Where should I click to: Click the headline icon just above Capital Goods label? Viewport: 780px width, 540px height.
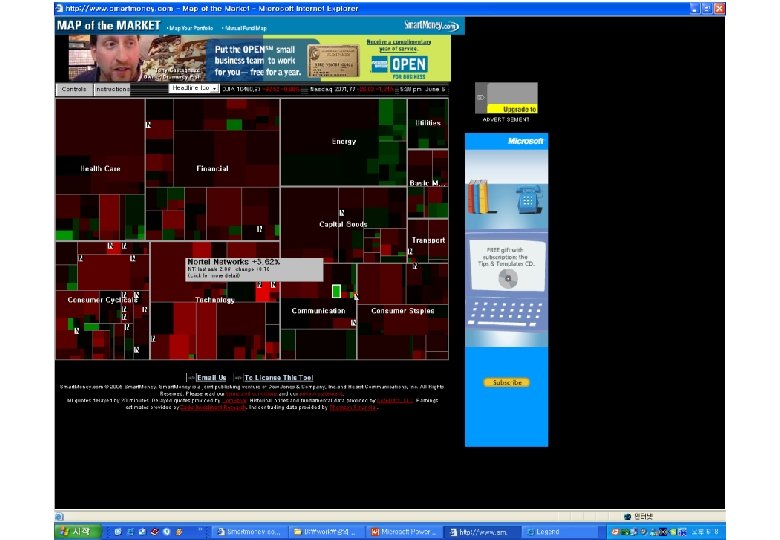(x=342, y=213)
